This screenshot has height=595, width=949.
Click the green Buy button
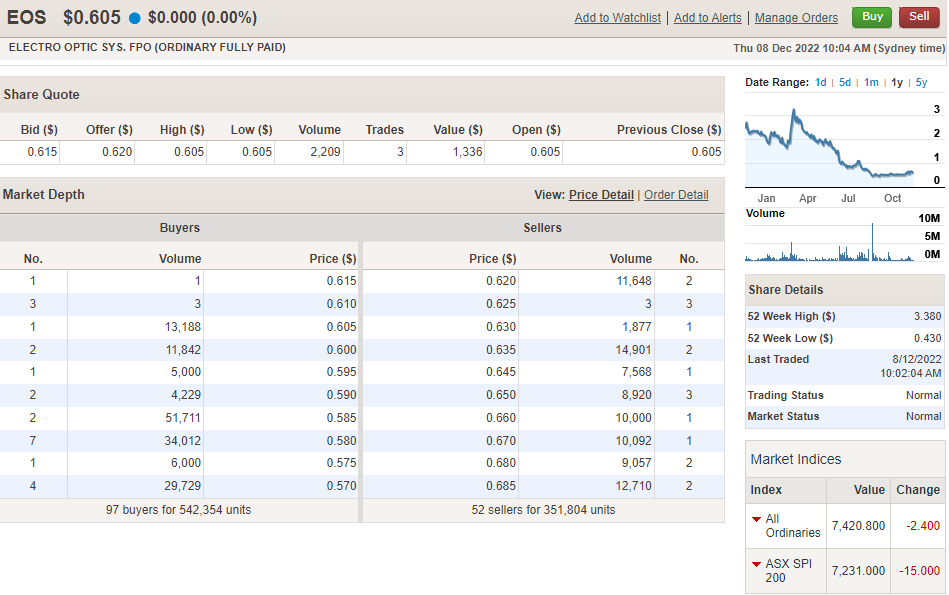pos(872,17)
